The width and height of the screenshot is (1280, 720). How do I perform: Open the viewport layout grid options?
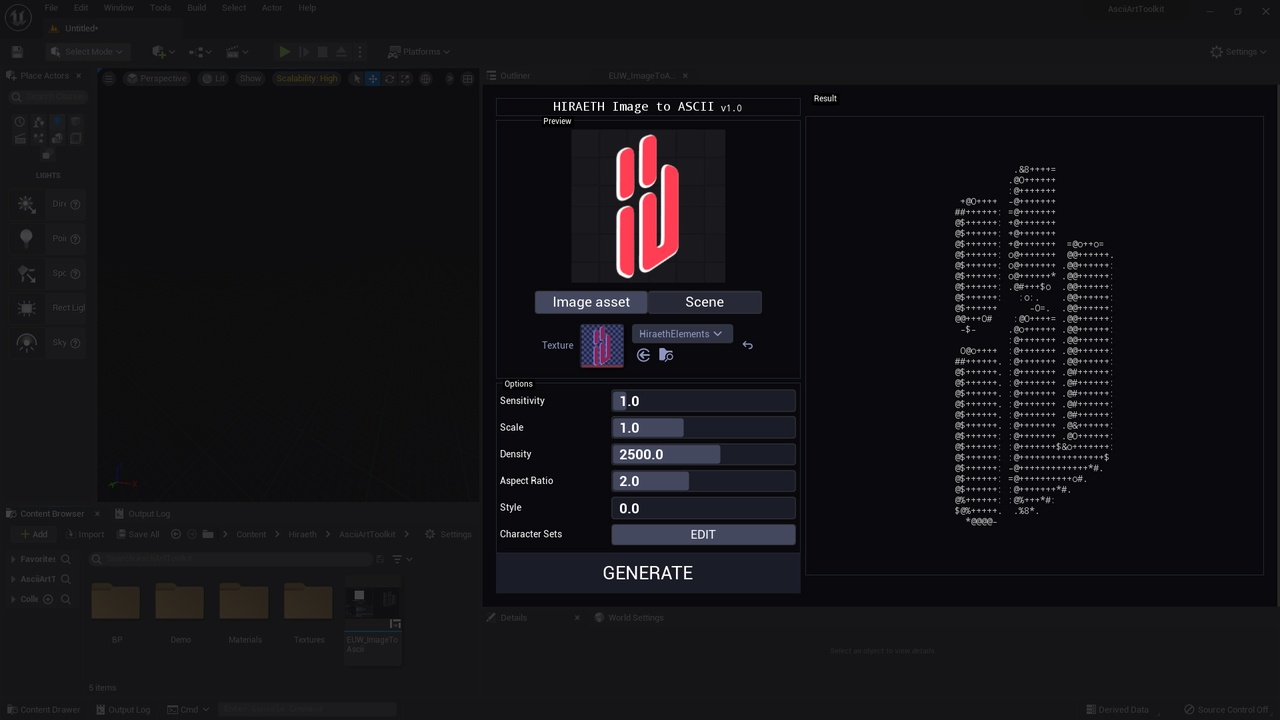[x=467, y=79]
